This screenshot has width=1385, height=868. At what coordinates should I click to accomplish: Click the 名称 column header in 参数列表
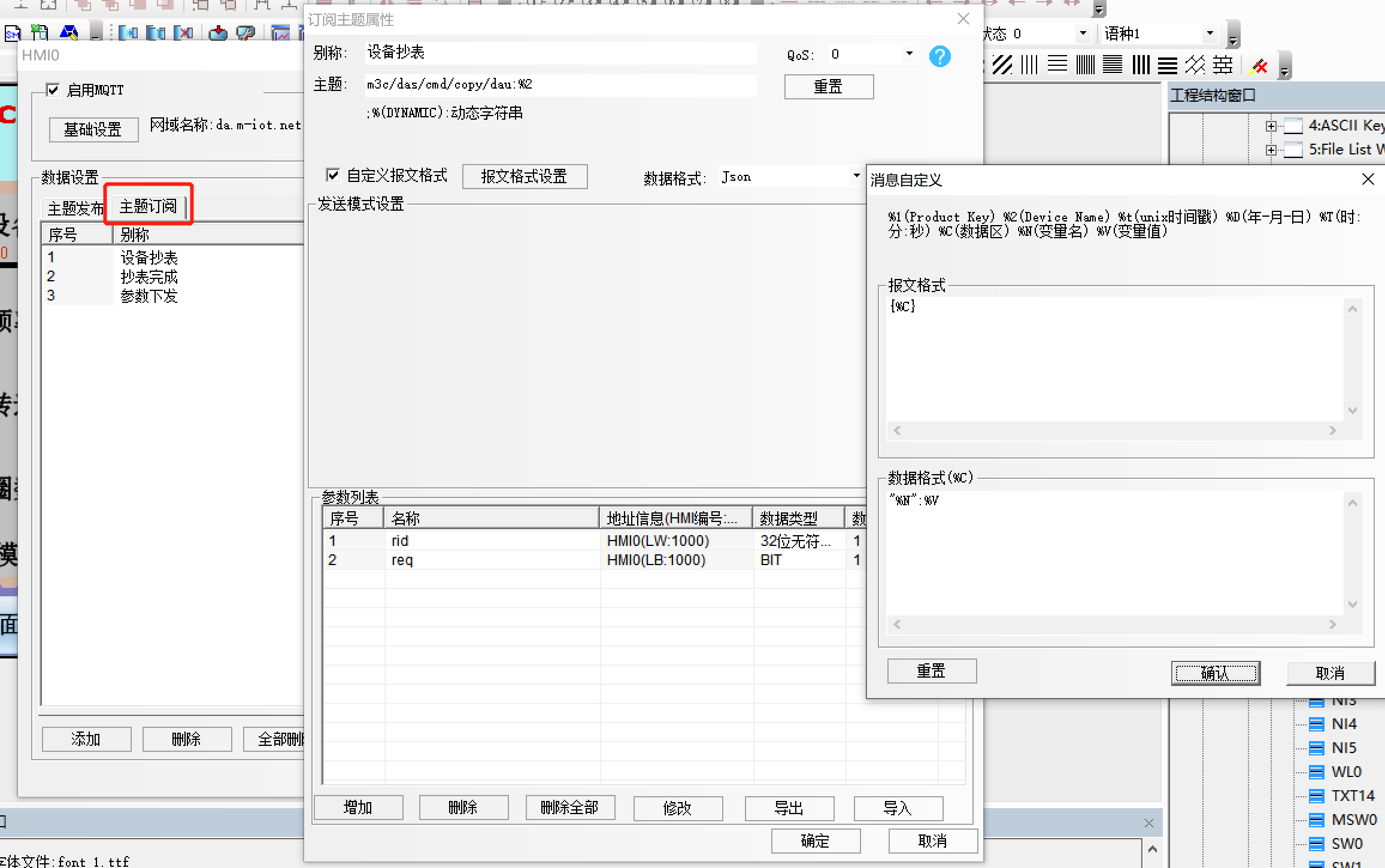491,518
